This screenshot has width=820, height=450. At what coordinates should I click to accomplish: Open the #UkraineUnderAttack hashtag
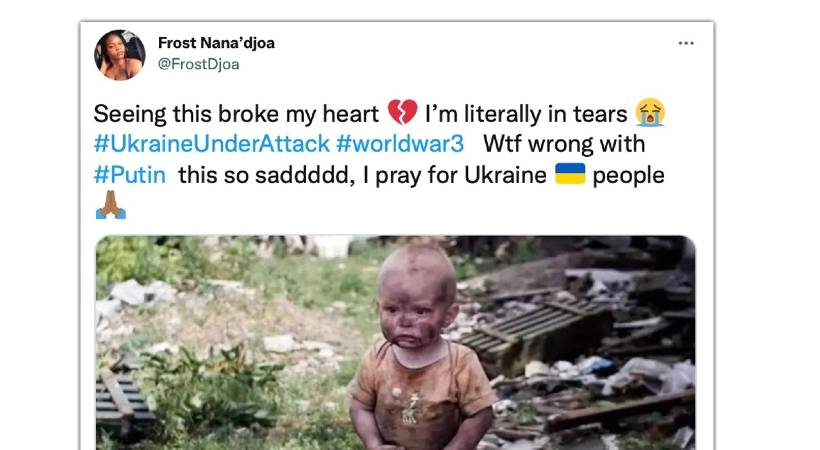tap(212, 144)
